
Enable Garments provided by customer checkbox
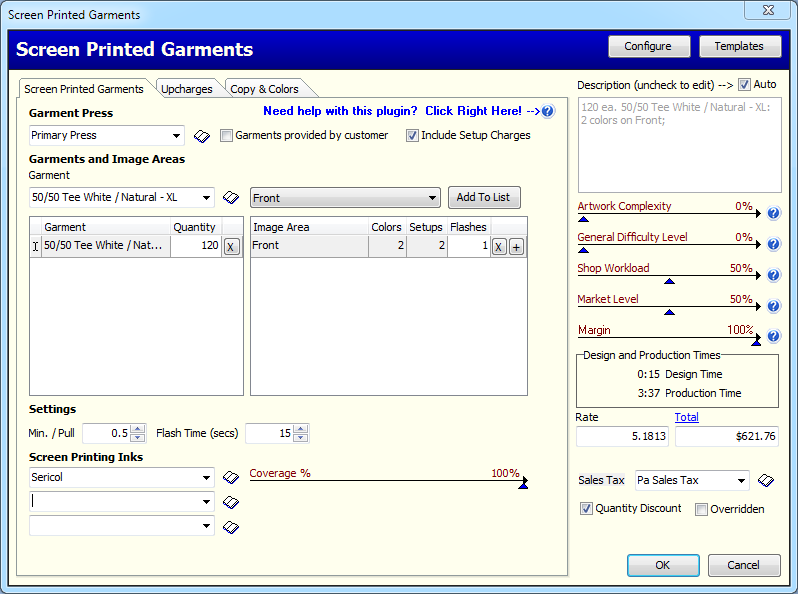(227, 136)
